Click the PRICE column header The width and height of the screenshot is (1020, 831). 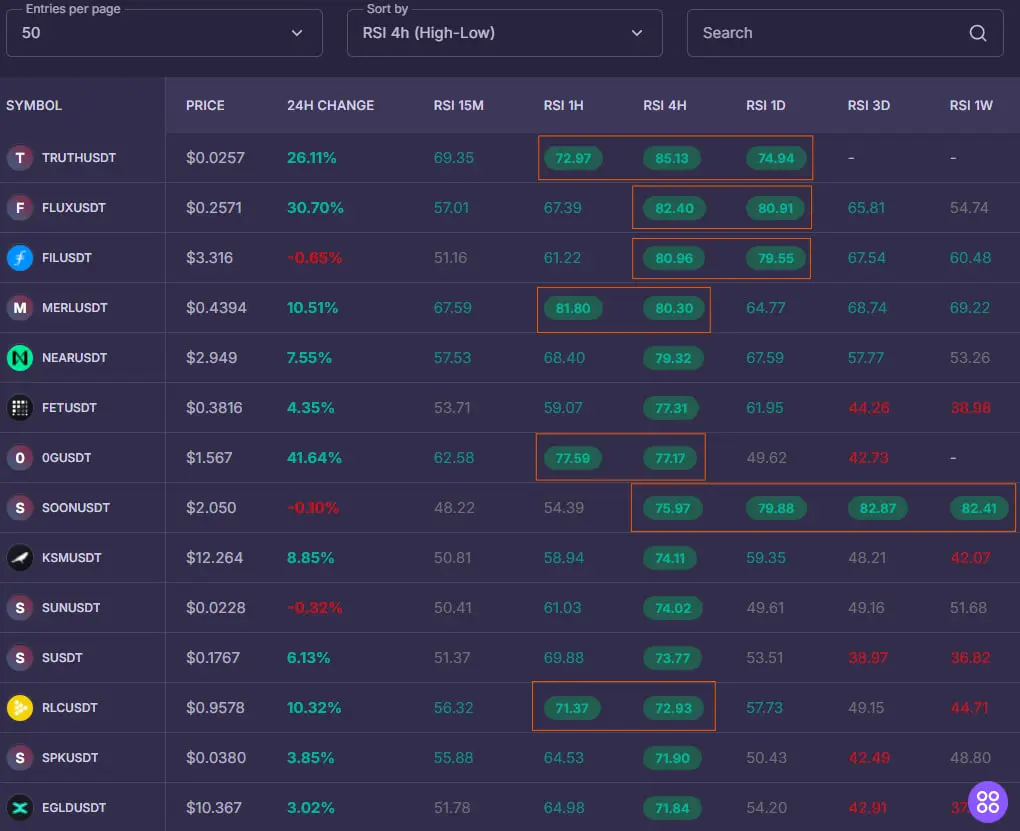click(205, 106)
